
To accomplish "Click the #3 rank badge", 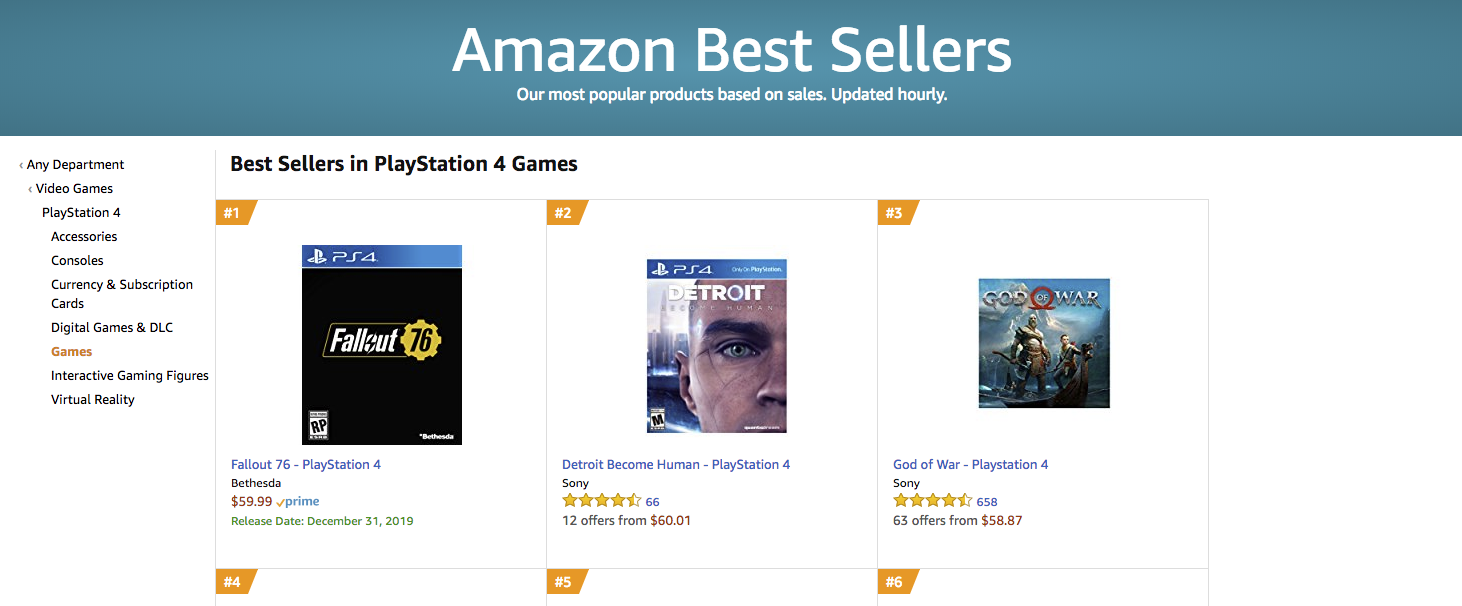I will pos(898,213).
